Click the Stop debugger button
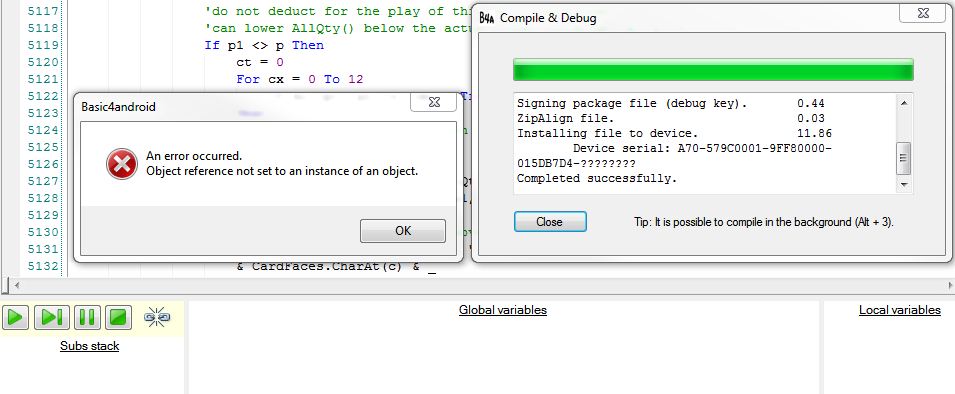The height and width of the screenshot is (394, 955). 118,317
